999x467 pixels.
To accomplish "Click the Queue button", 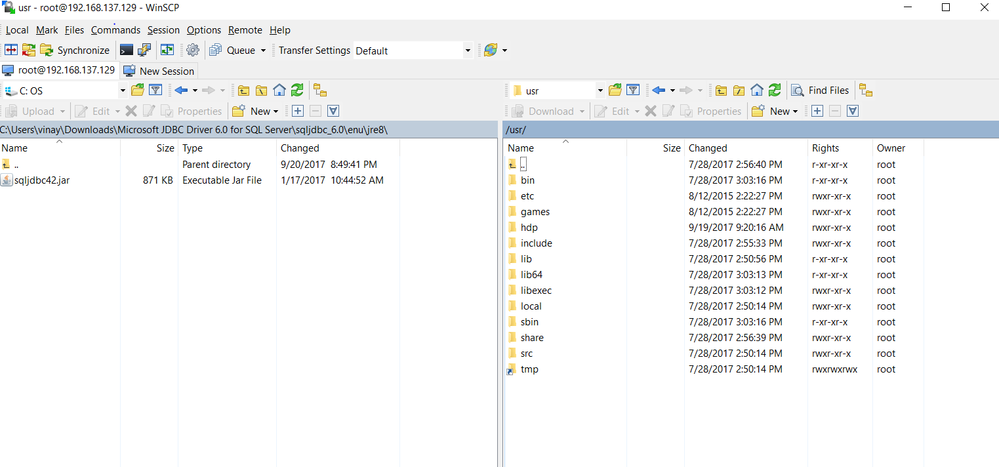I will [x=233, y=50].
